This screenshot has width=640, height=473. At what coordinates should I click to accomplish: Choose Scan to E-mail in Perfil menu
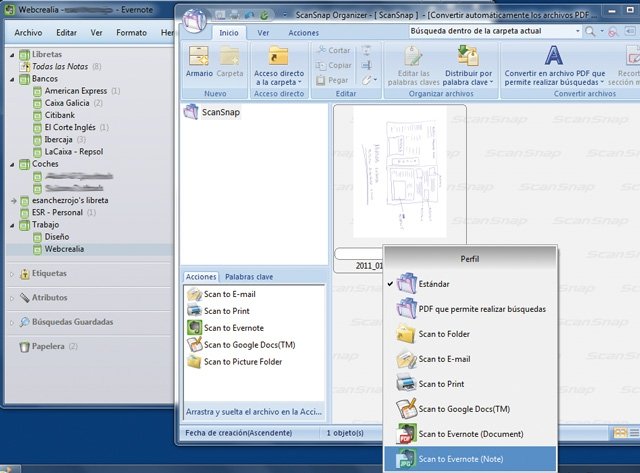coord(470,359)
